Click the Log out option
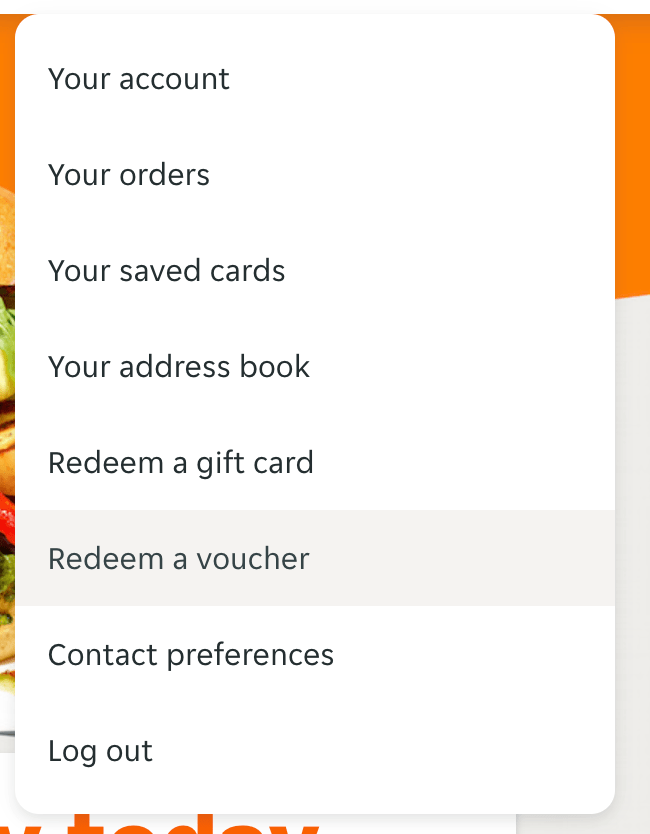Image resolution: width=650 pixels, height=834 pixels. click(x=100, y=750)
